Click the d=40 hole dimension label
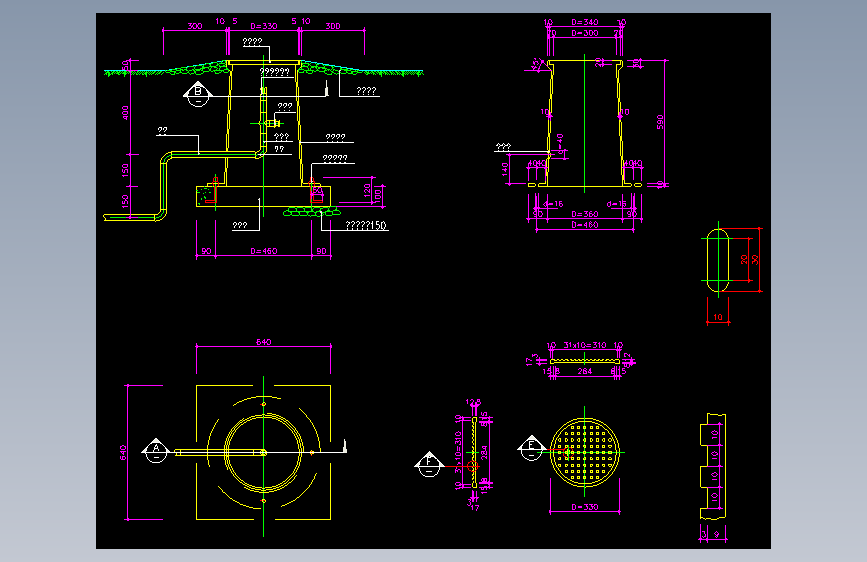 click(560, 144)
